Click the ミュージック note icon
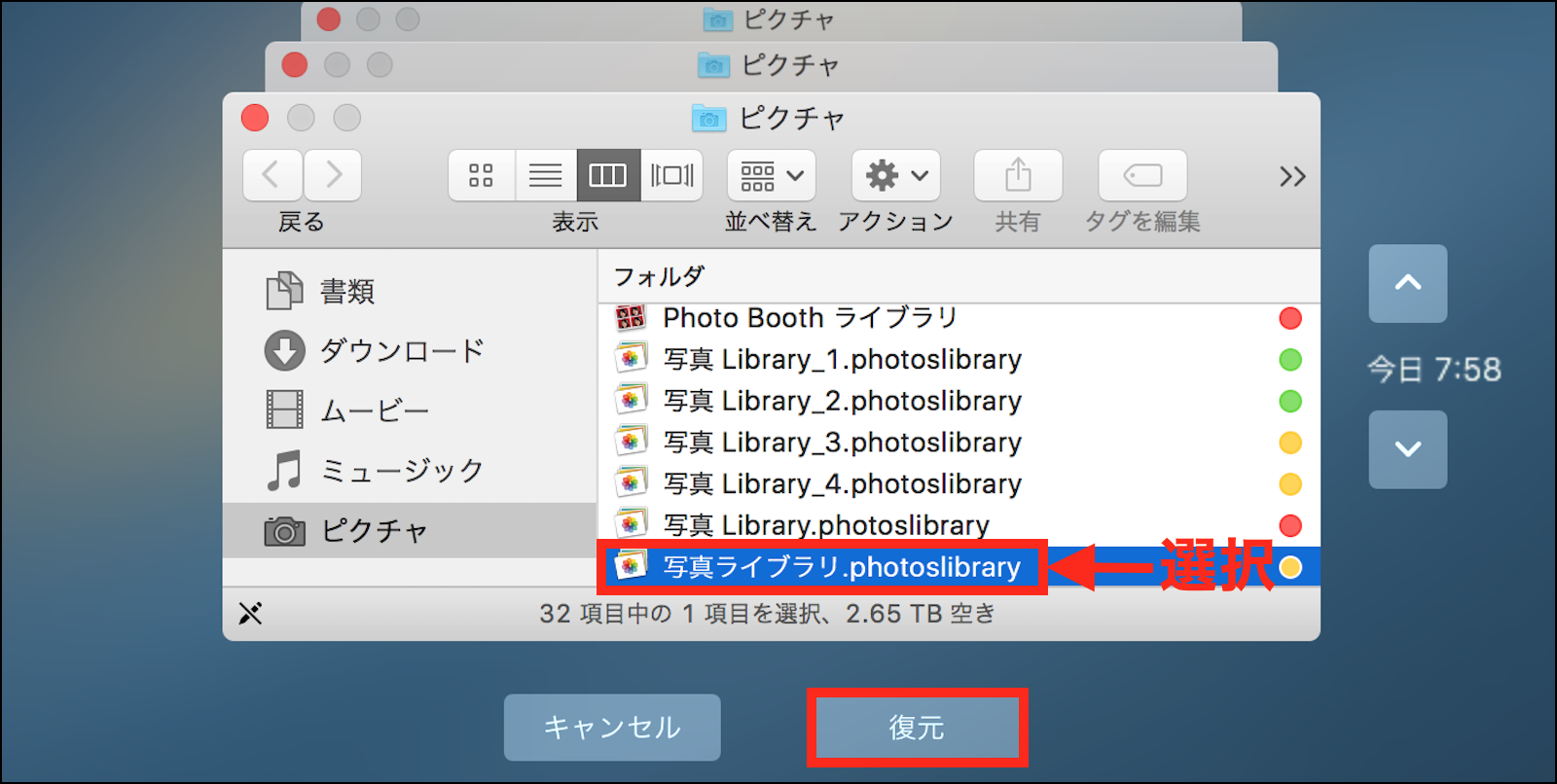The width and height of the screenshot is (1557, 784). [284, 471]
